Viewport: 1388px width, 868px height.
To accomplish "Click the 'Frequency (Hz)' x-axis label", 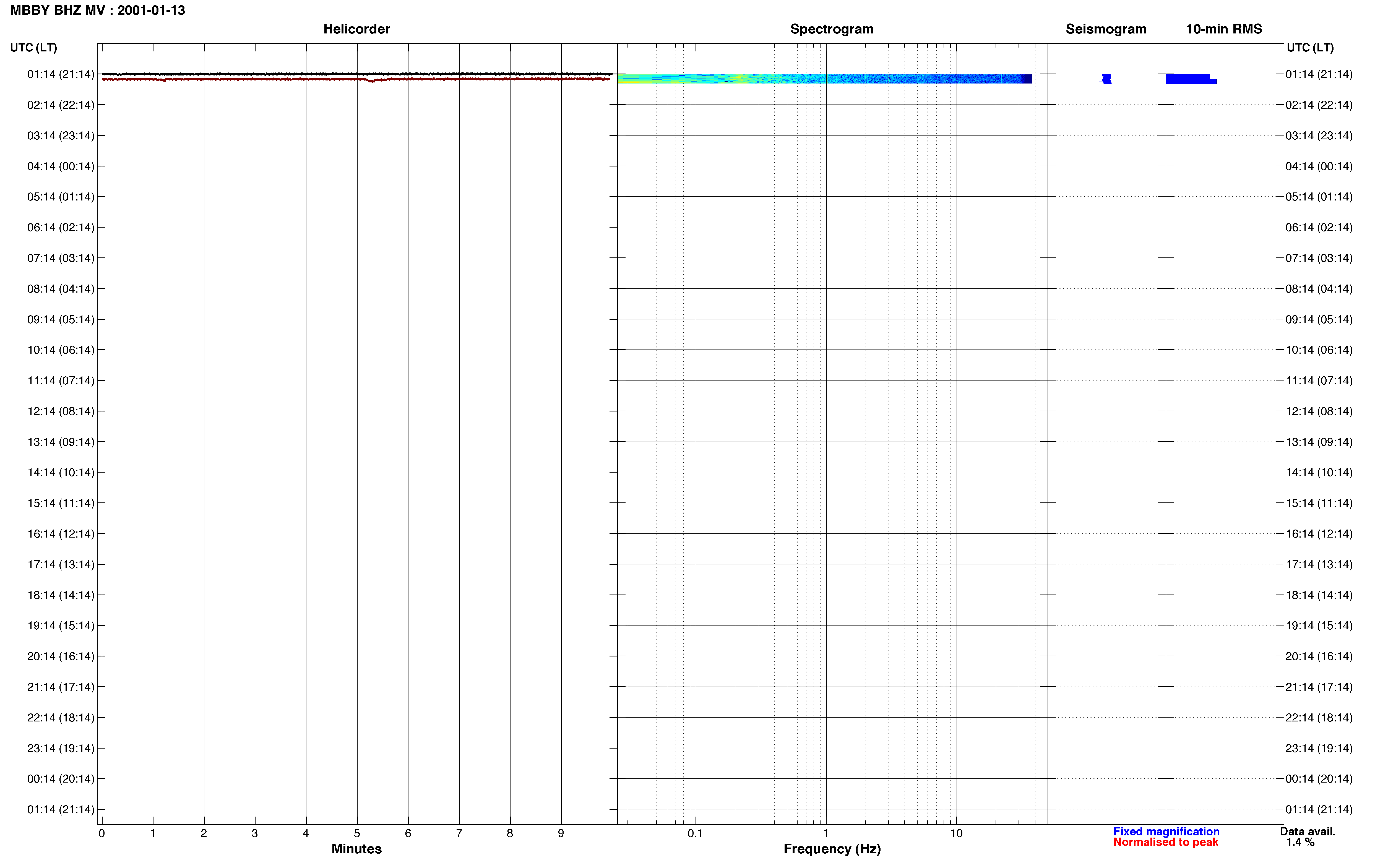I will pos(832,849).
